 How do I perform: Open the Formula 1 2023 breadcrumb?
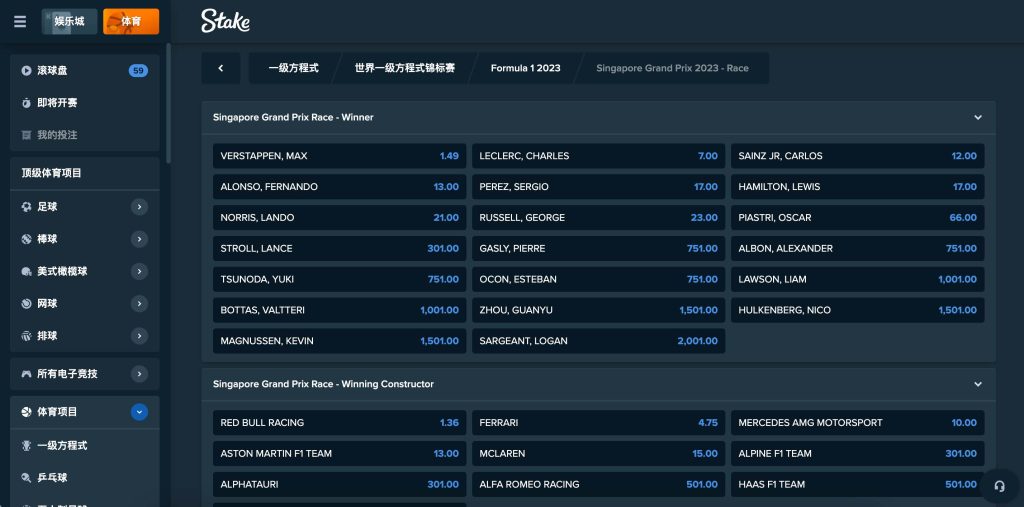click(x=526, y=68)
